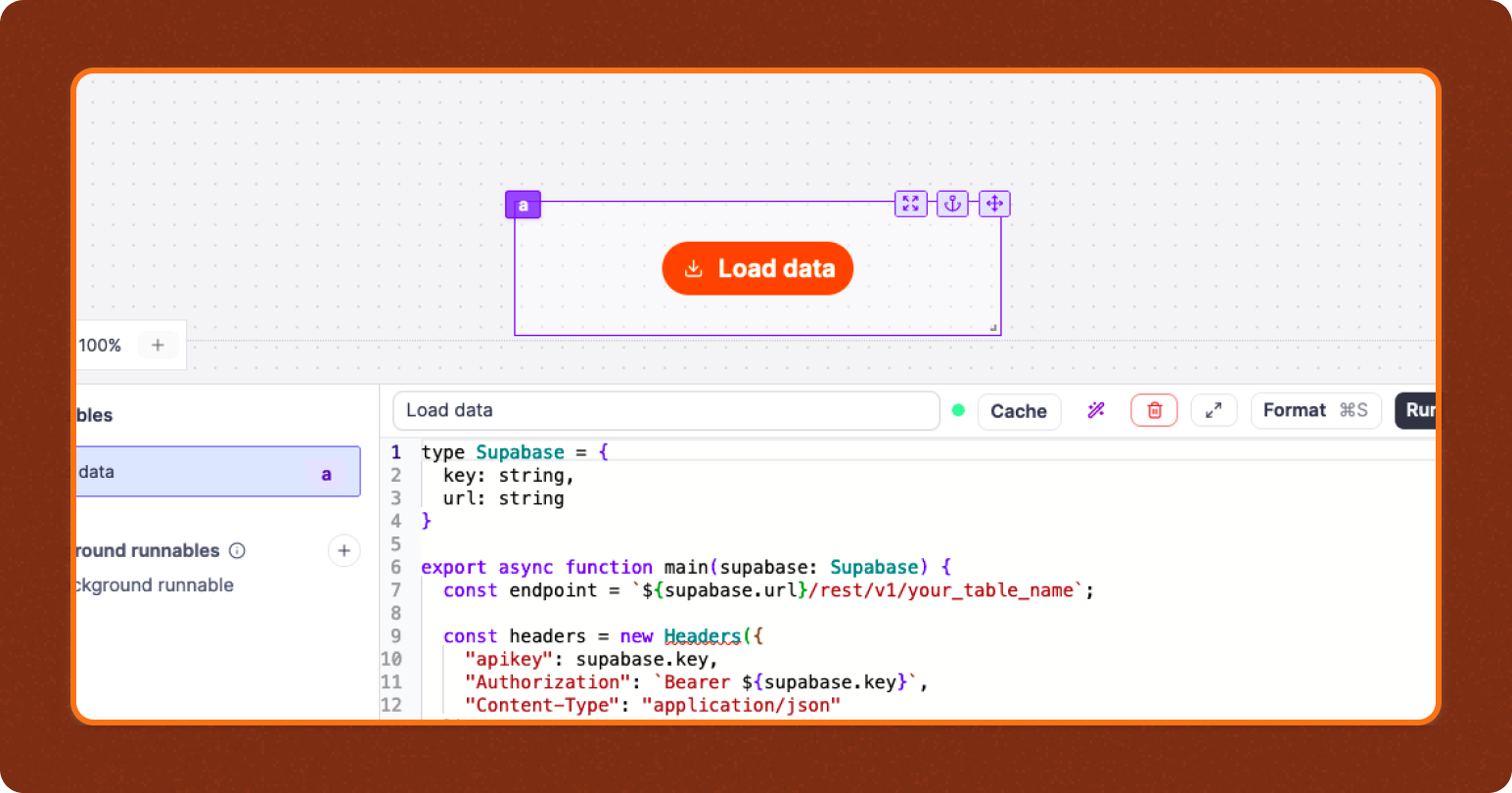Click the component's bottom-right resize handle
1512x793 pixels.
pos(993,328)
